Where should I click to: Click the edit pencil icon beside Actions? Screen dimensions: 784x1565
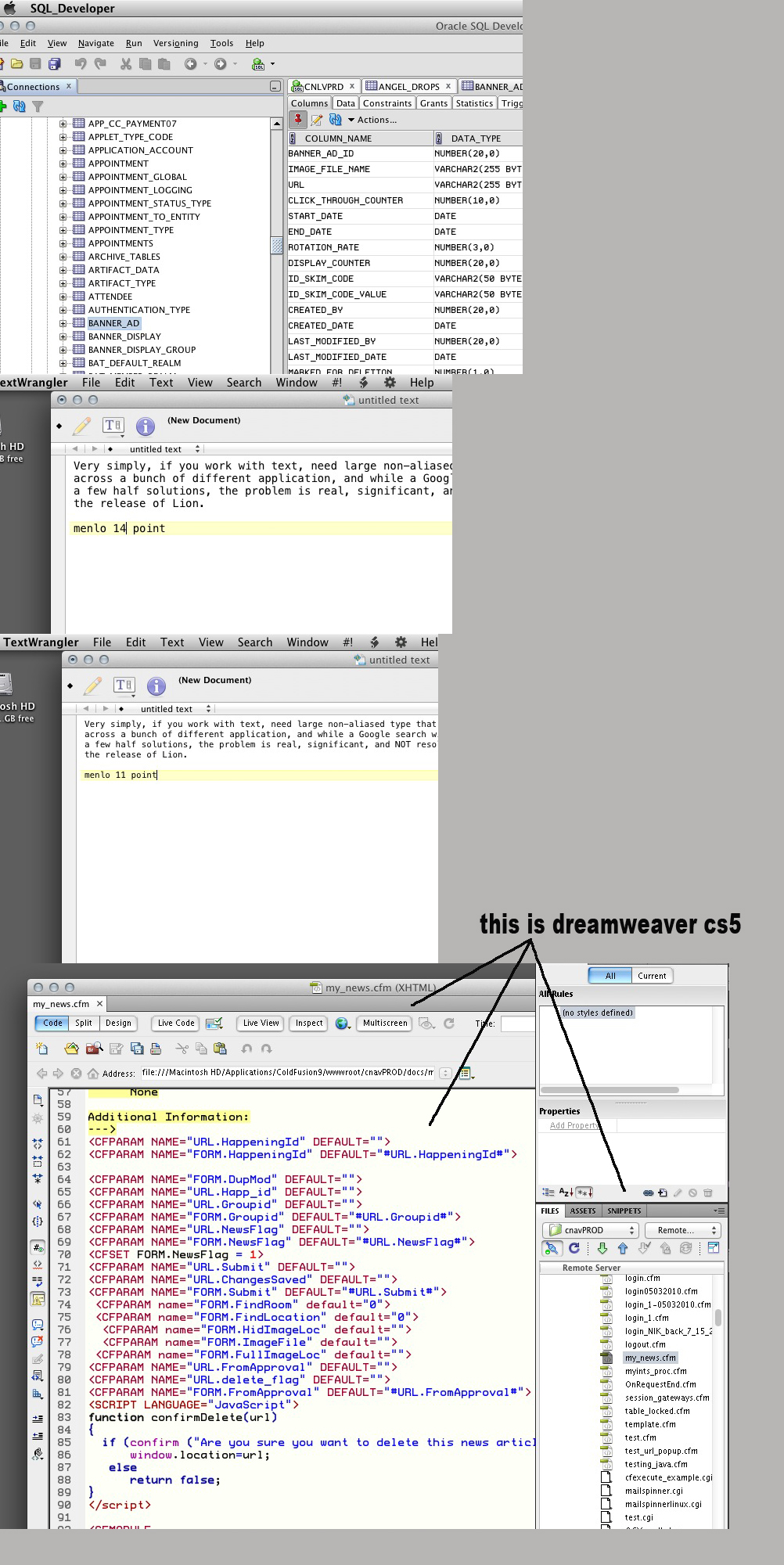pos(317,120)
